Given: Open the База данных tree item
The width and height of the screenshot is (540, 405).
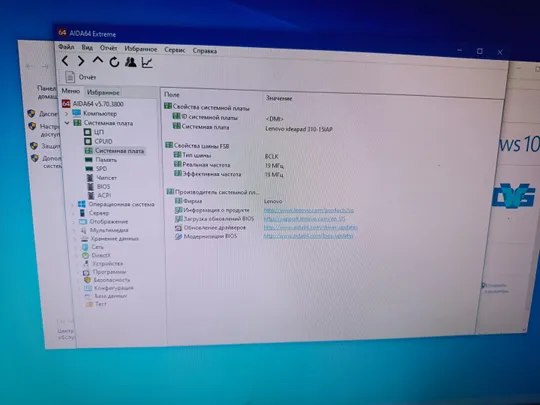Looking at the screenshot, I should pos(106,296).
